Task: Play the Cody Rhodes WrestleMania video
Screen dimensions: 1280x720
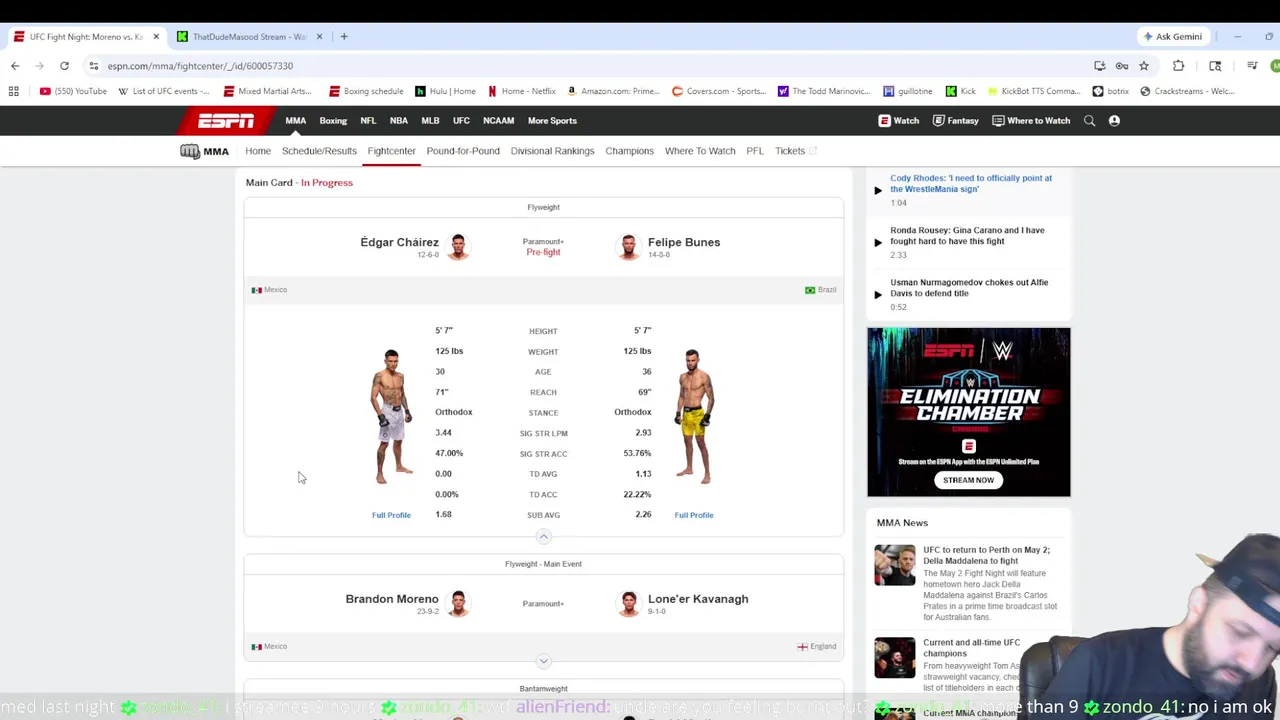Action: 878,190
